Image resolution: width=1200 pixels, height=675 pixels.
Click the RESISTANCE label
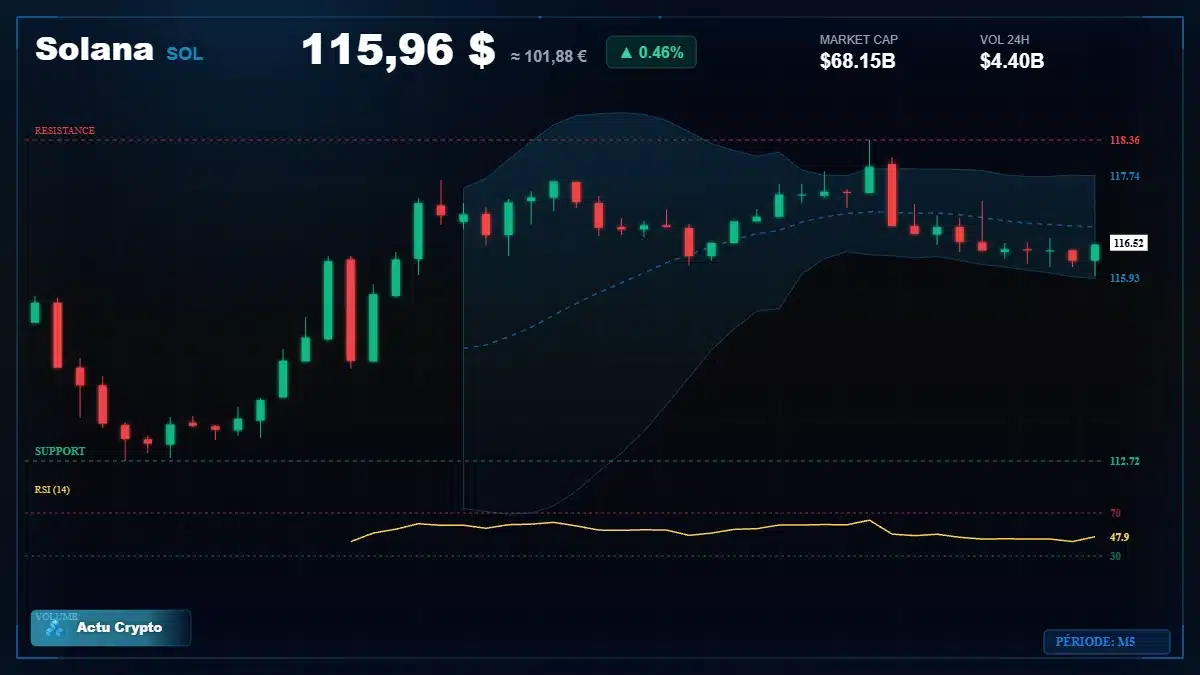(65, 131)
